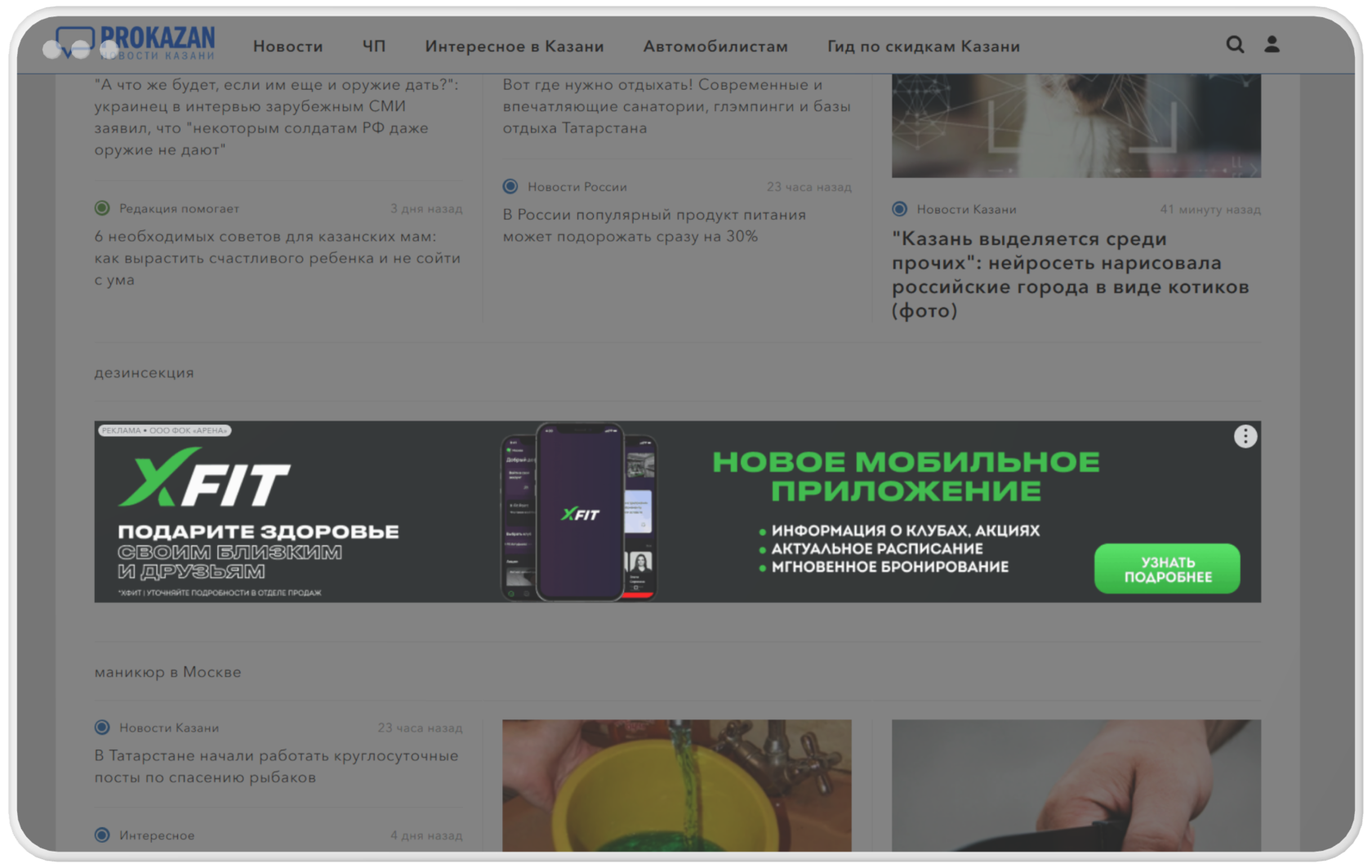Select the blue dot beside Новости Казани, 23 часа назад
The image size is (1372, 868).
click(x=102, y=728)
